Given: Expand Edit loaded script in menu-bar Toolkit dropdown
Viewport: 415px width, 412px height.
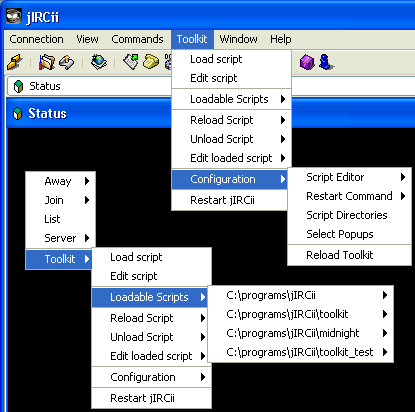Looking at the screenshot, I should click(x=231, y=158).
